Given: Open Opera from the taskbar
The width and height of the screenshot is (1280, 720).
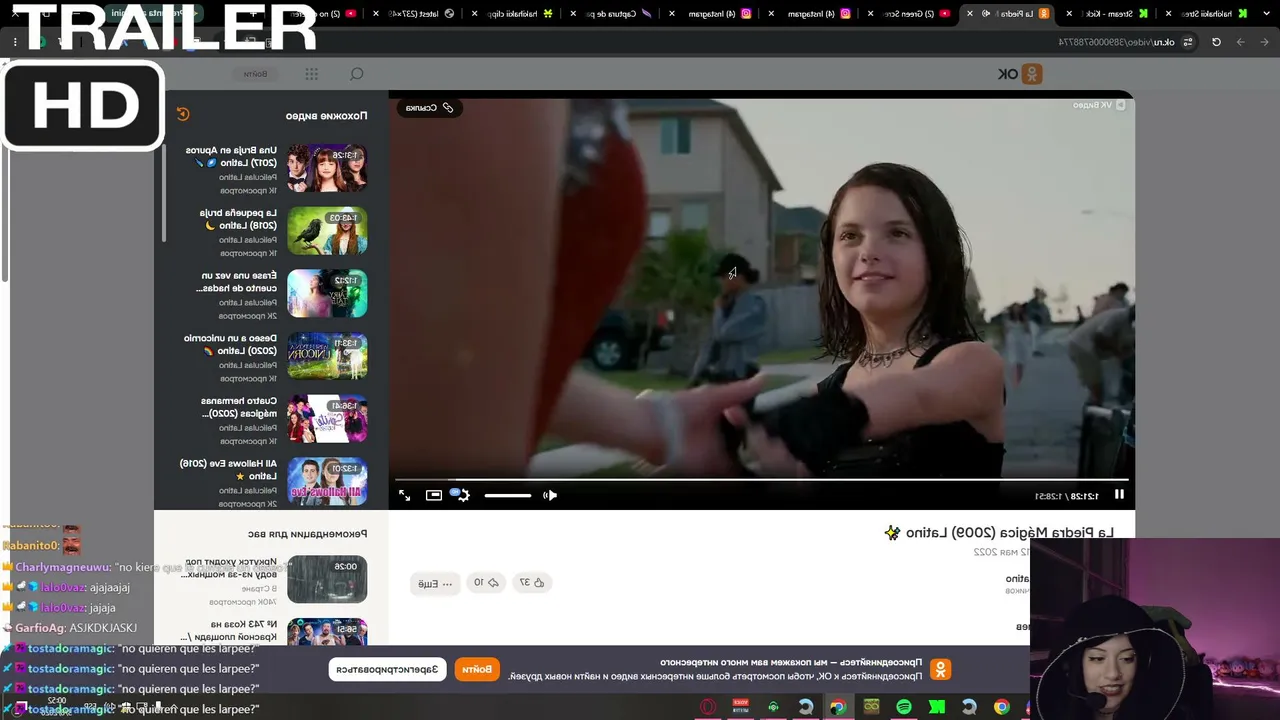Looking at the screenshot, I should point(708,707).
